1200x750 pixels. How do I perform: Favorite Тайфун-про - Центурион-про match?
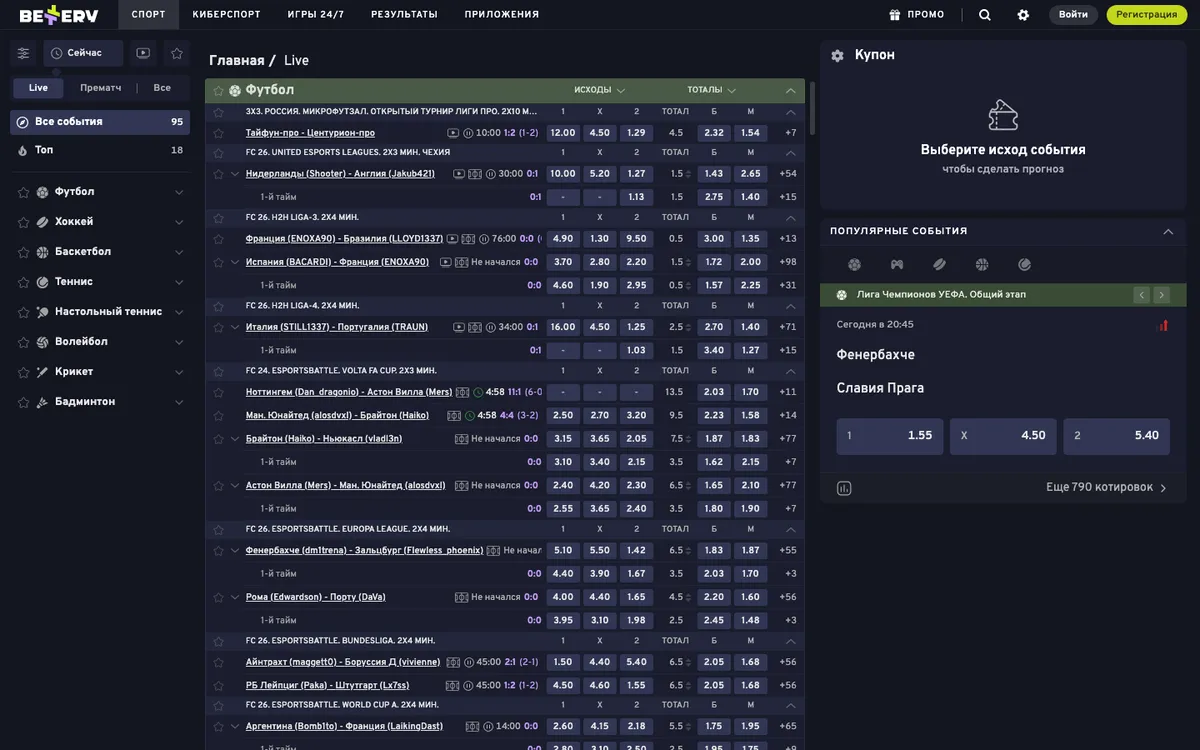(x=219, y=133)
